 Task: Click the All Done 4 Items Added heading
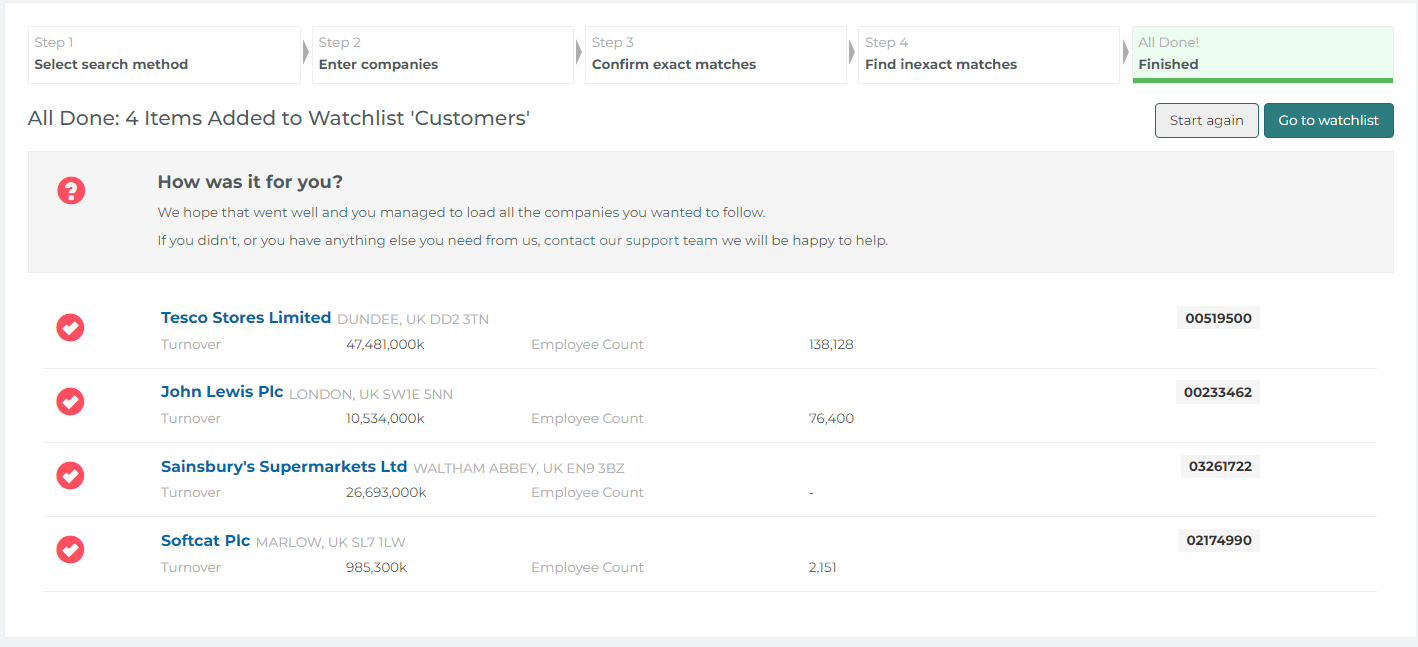279,118
